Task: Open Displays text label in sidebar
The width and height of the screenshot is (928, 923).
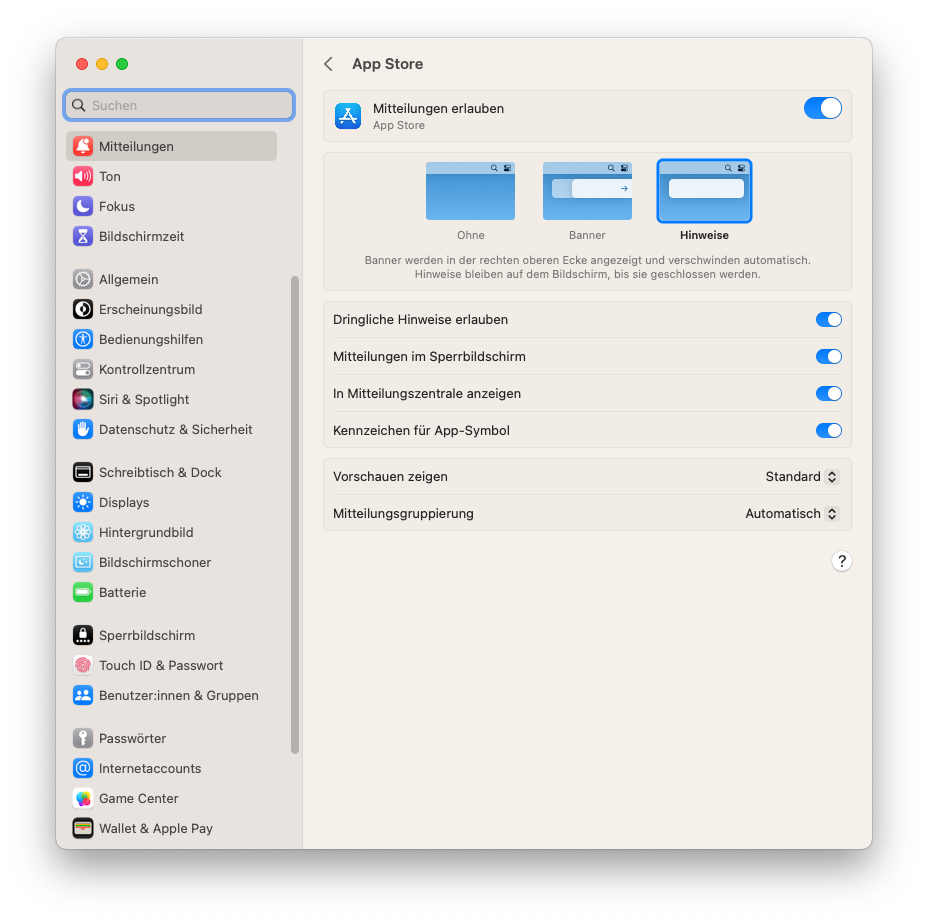Action: pos(124,502)
